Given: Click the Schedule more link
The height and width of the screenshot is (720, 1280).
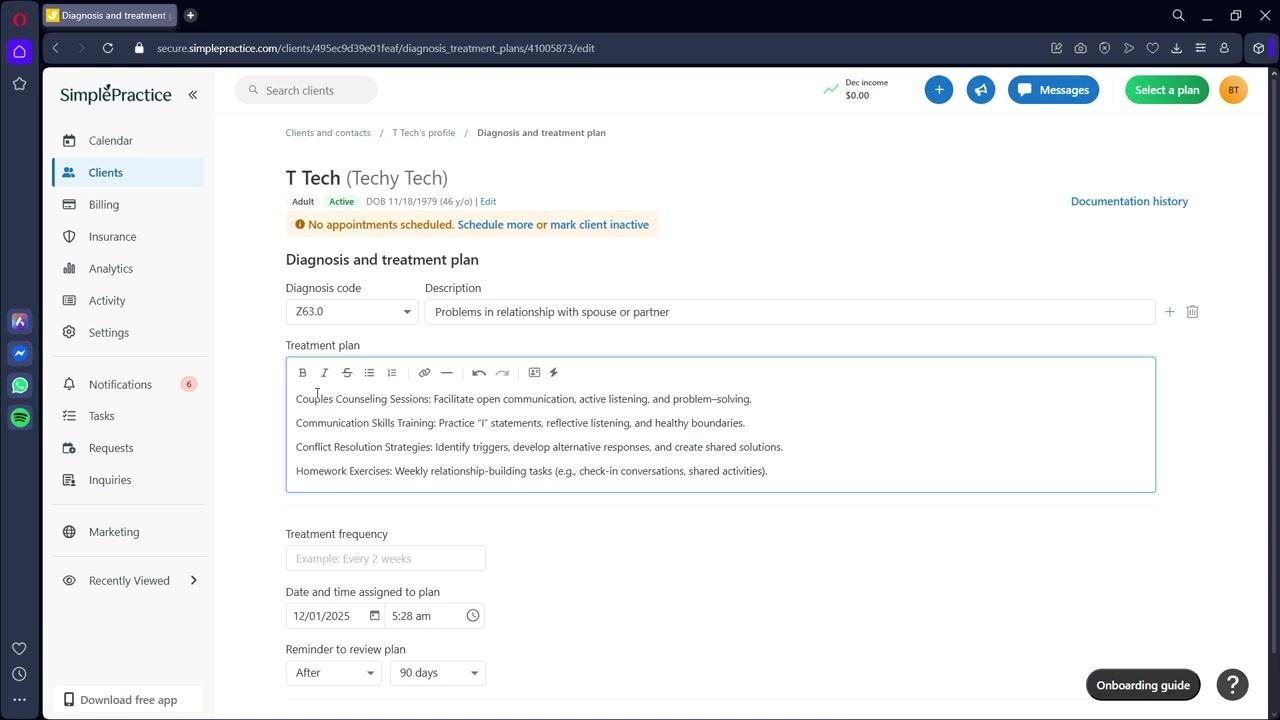Looking at the screenshot, I should point(495,225).
